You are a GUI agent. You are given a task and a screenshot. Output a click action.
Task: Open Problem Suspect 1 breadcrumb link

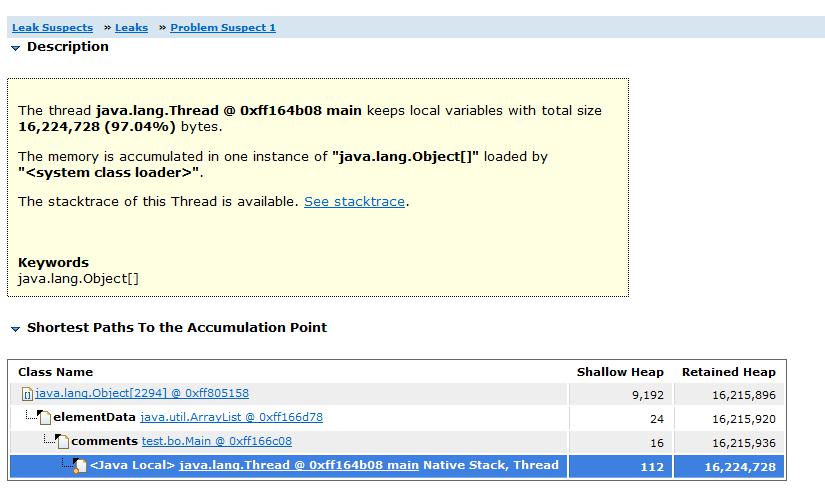tap(223, 28)
